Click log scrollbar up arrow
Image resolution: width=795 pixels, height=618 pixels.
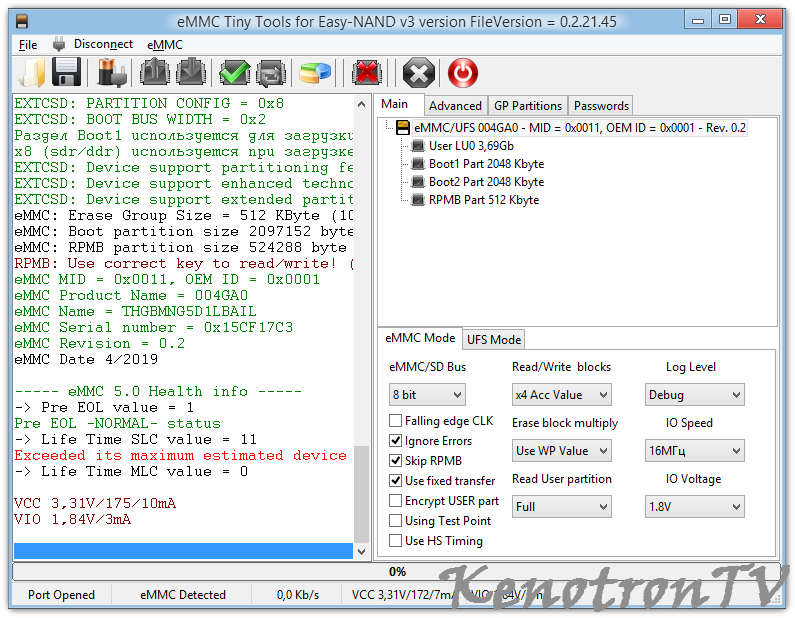point(361,104)
